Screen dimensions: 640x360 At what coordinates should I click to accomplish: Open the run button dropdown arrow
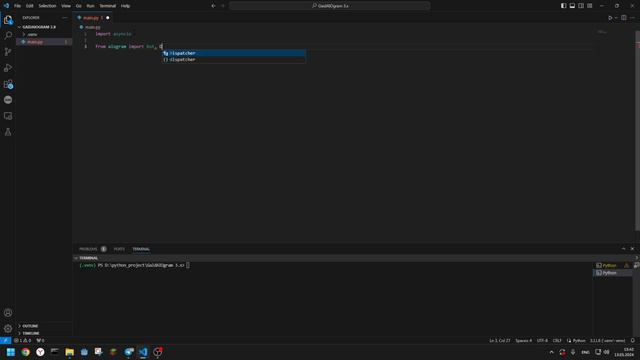point(616,18)
